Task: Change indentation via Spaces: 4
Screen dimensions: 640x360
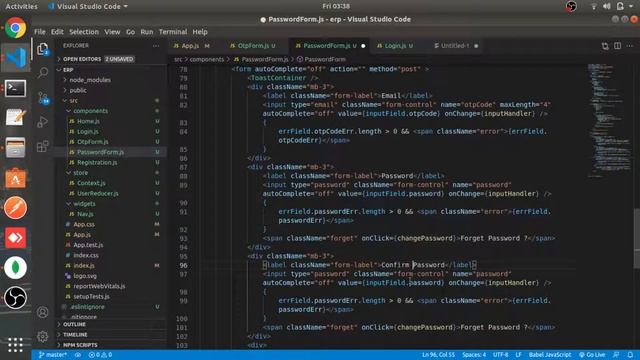Action: 474,355
